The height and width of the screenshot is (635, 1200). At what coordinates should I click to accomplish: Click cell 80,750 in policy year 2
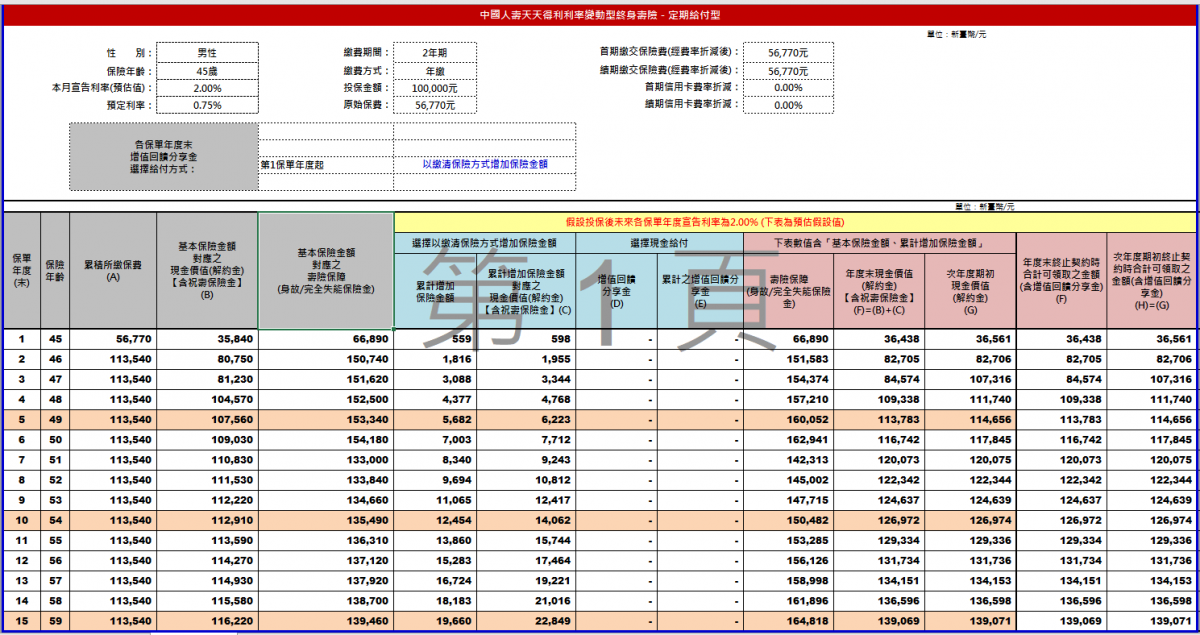point(207,357)
